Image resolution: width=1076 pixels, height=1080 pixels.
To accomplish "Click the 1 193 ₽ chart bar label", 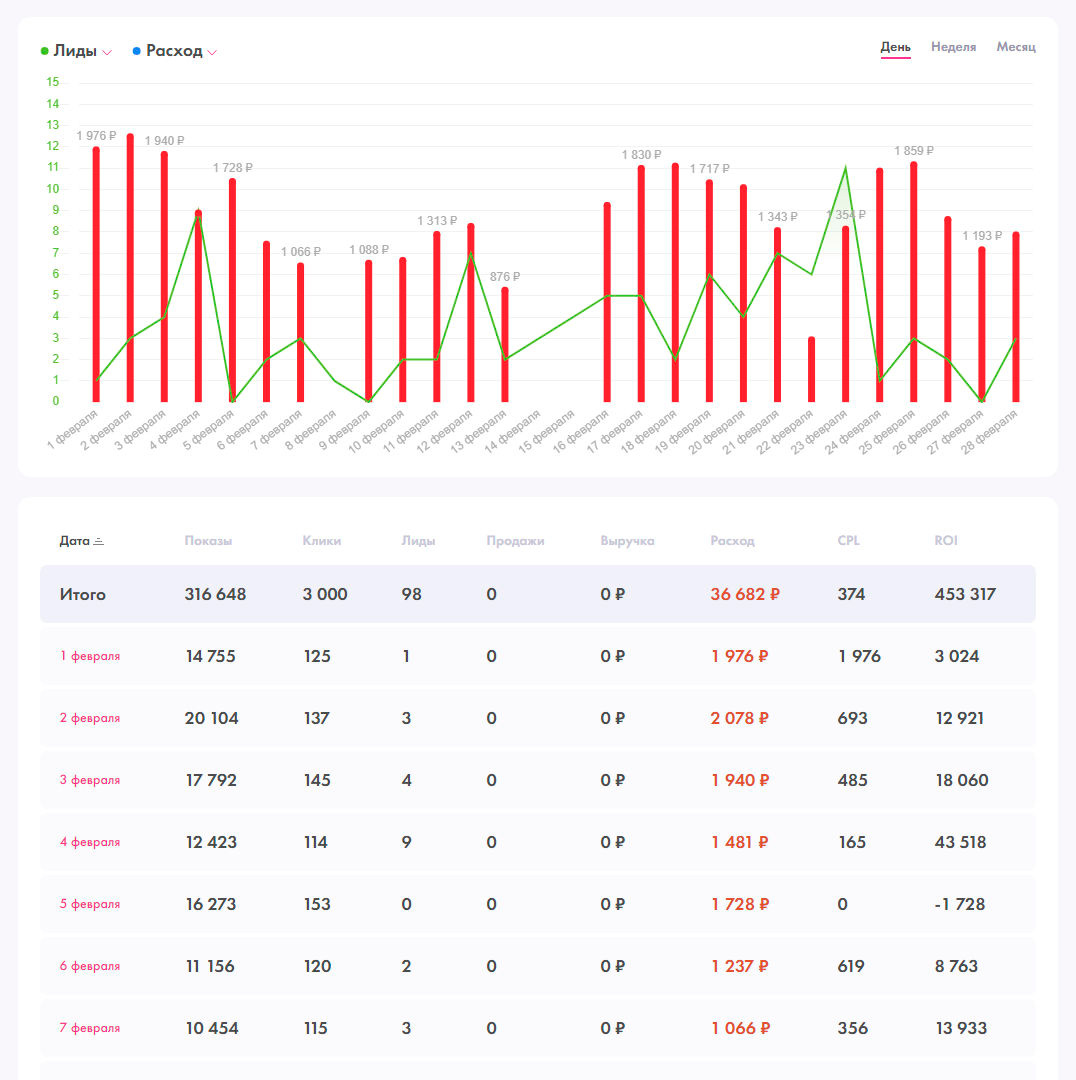I will (x=982, y=236).
